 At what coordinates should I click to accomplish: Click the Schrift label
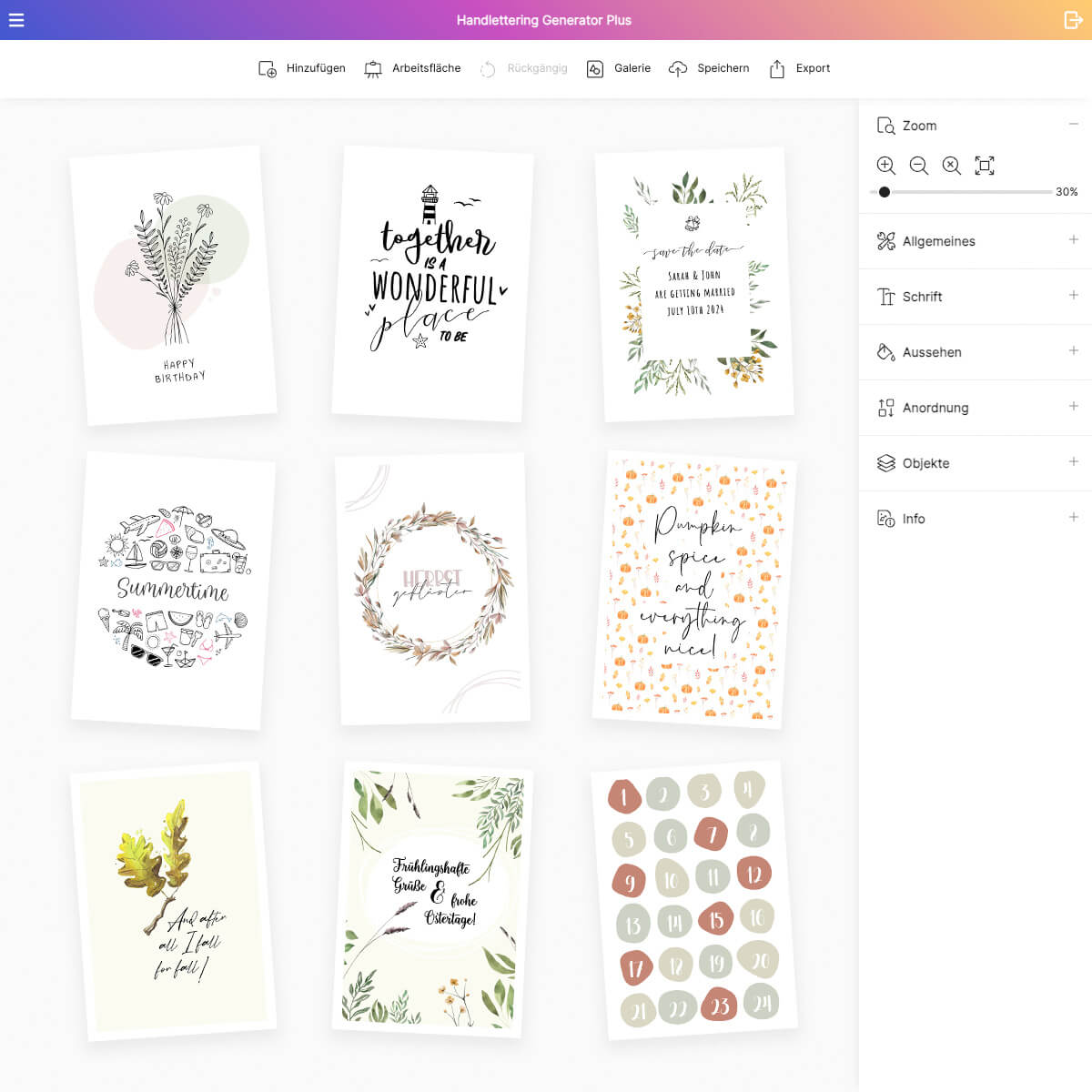(922, 297)
